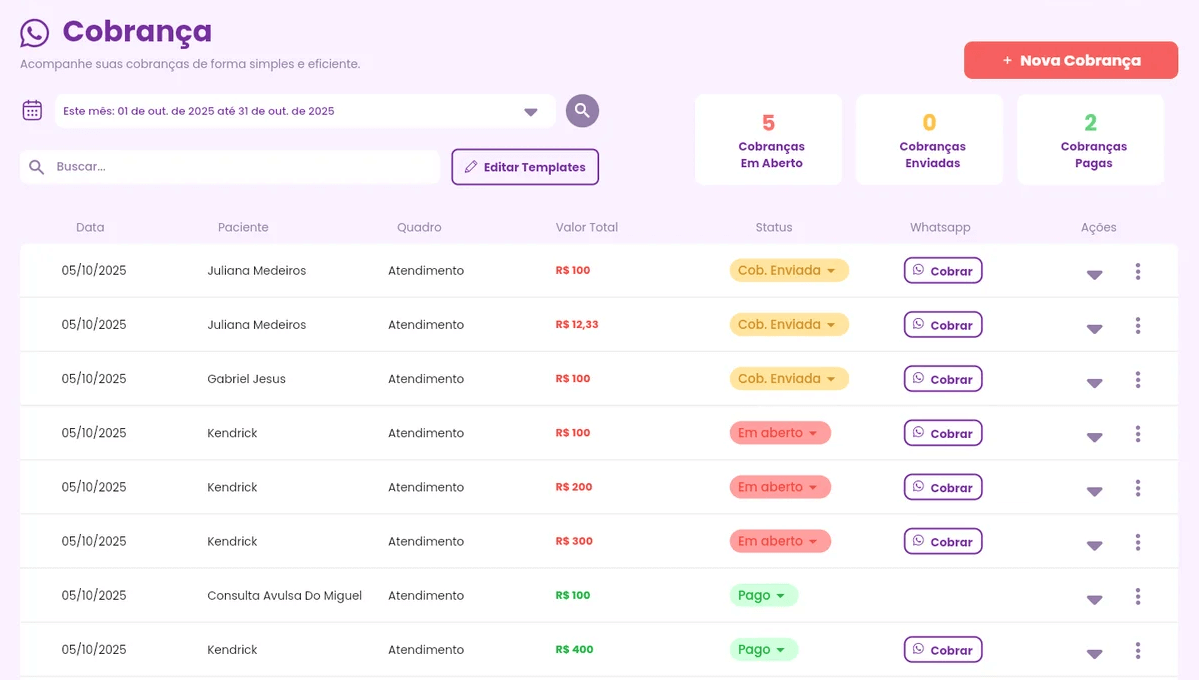
Task: Create a new charge with Nova Cobrança
Action: pyautogui.click(x=1070, y=60)
